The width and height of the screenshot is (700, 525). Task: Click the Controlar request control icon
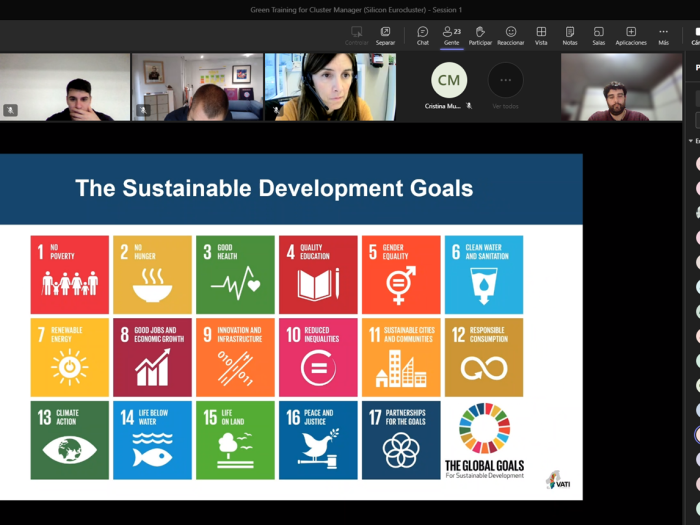coord(356,35)
